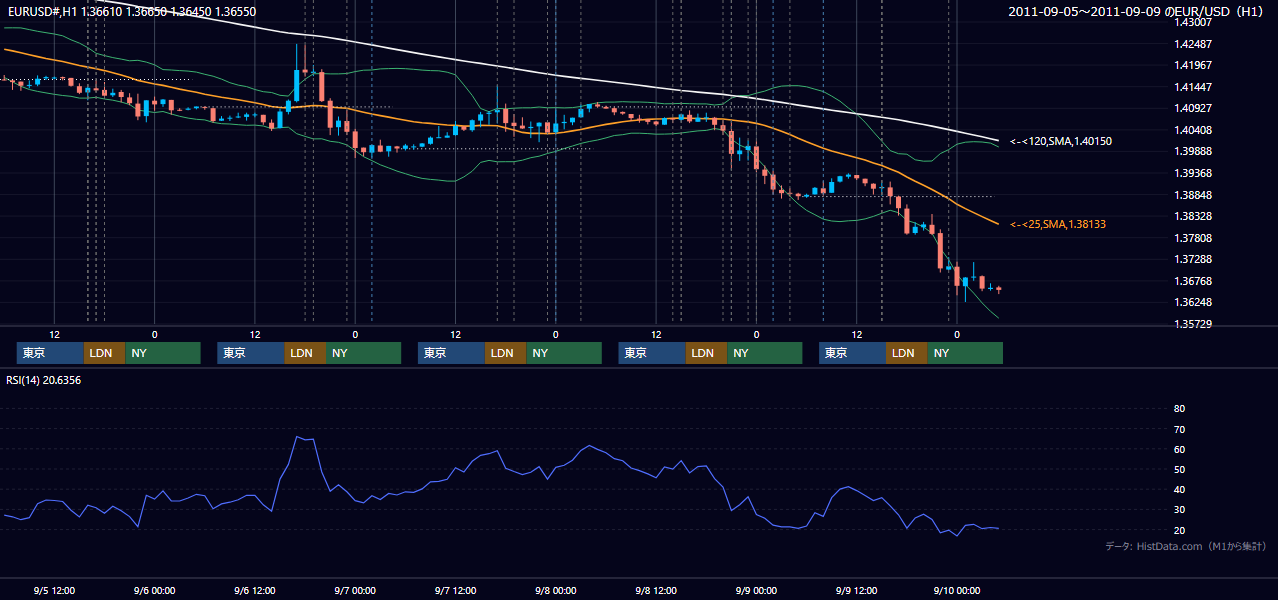Screen dimensions: 1278x600
Task: Click price axis value 1.40408
Action: coord(1193,130)
